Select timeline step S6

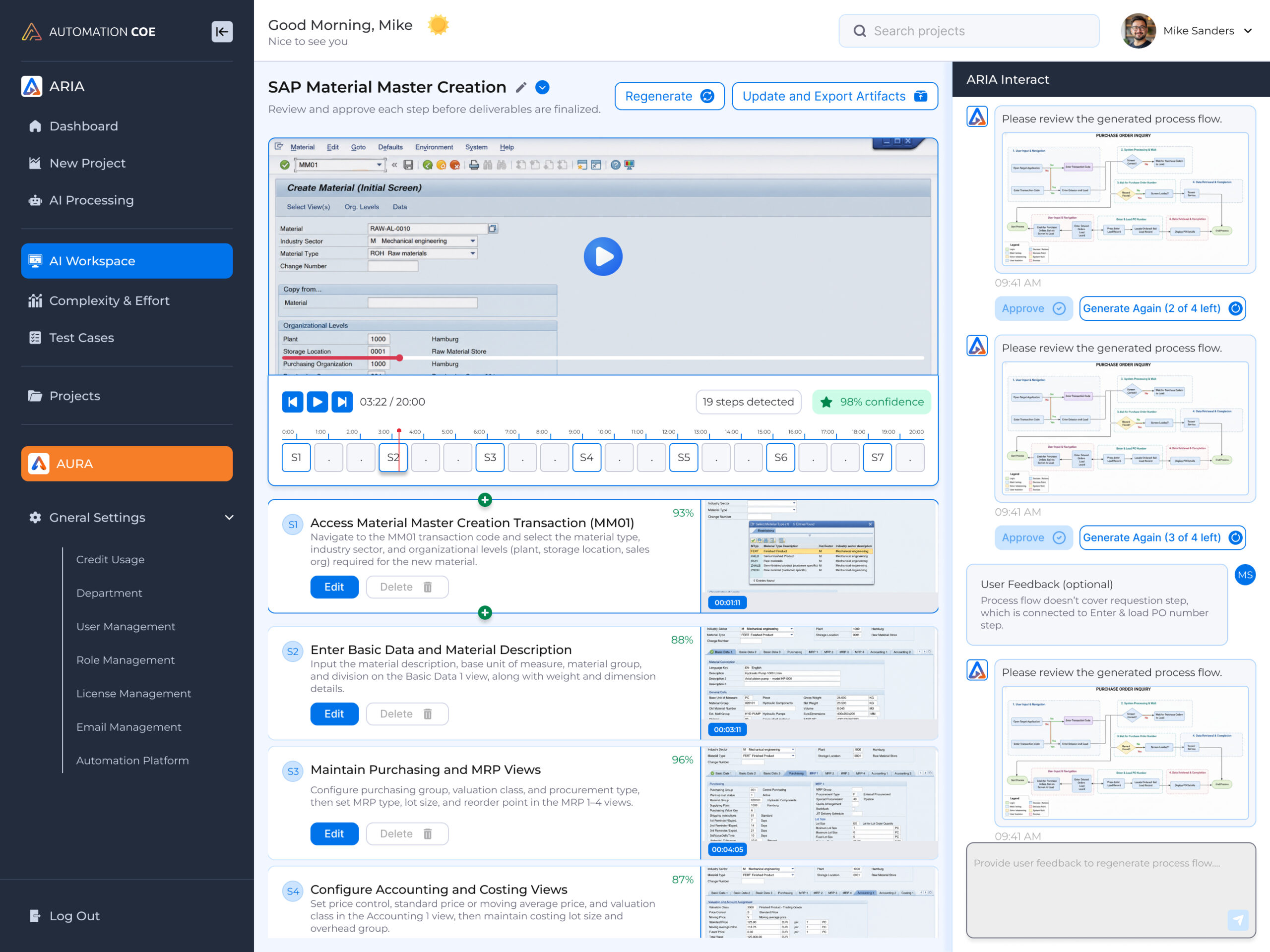point(780,457)
